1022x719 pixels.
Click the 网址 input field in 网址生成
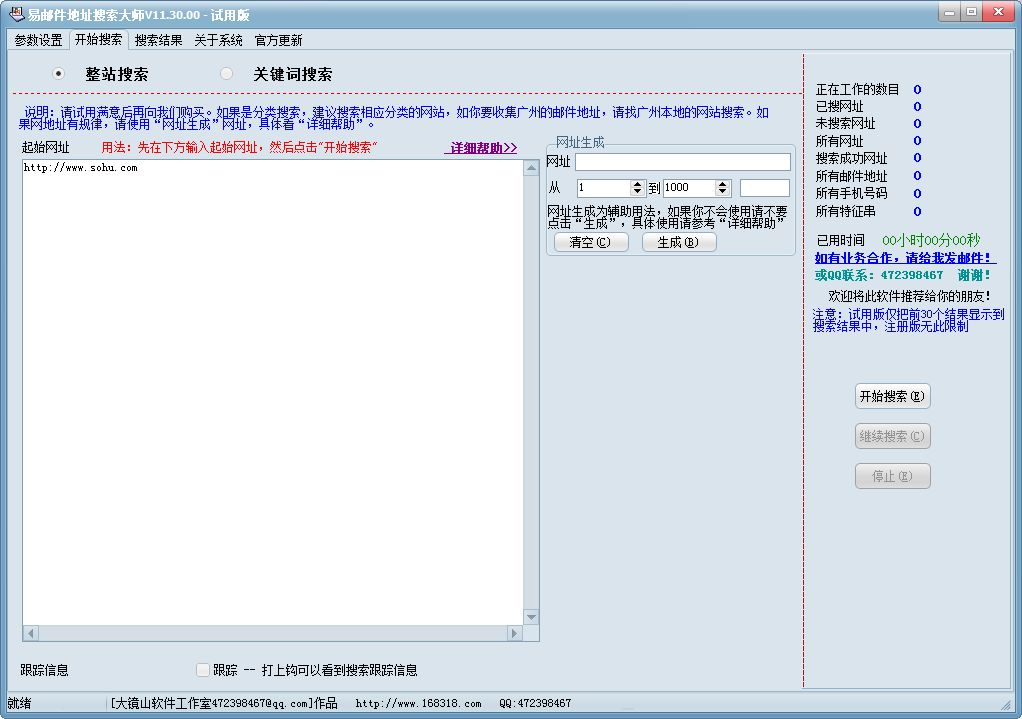pos(682,162)
